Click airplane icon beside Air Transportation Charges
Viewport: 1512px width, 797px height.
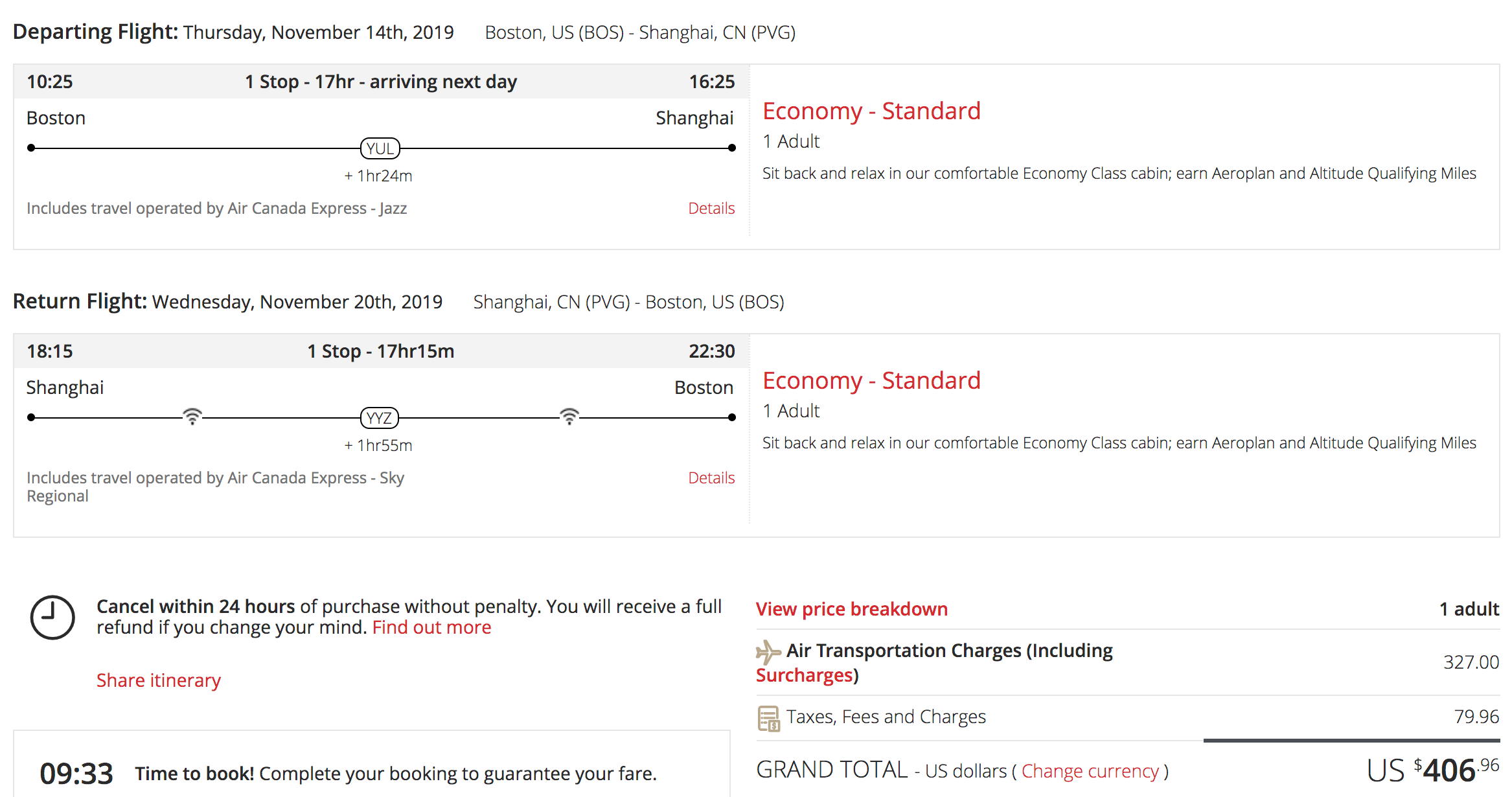(x=768, y=651)
